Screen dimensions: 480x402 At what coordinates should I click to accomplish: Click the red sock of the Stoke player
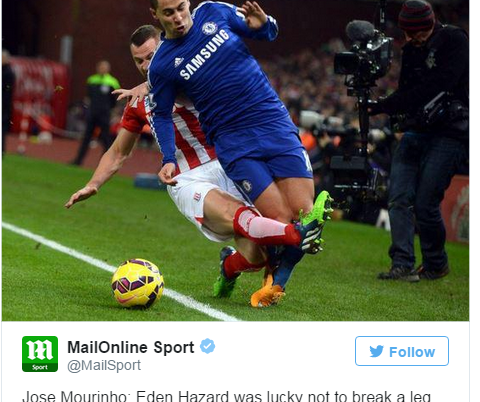[x=266, y=227]
